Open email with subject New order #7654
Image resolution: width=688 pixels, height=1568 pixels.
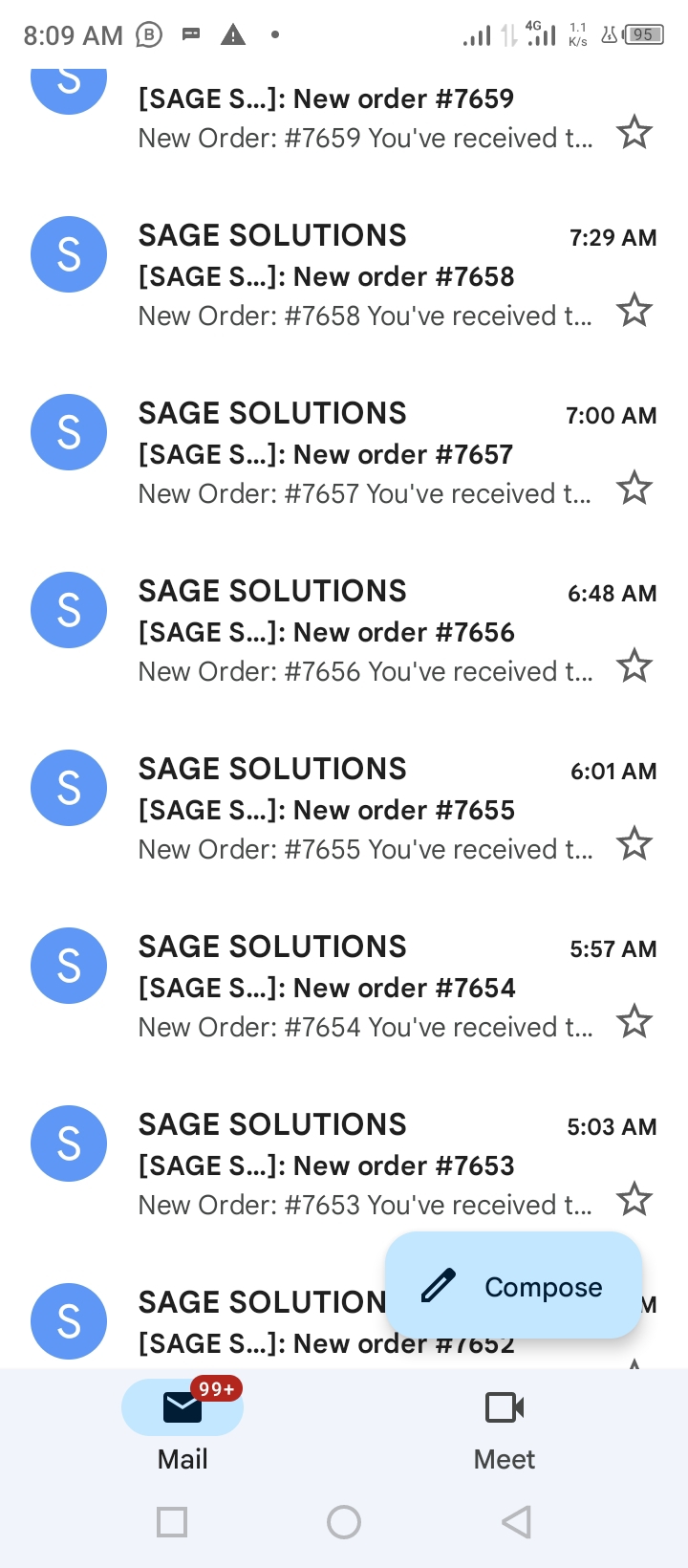click(363, 988)
